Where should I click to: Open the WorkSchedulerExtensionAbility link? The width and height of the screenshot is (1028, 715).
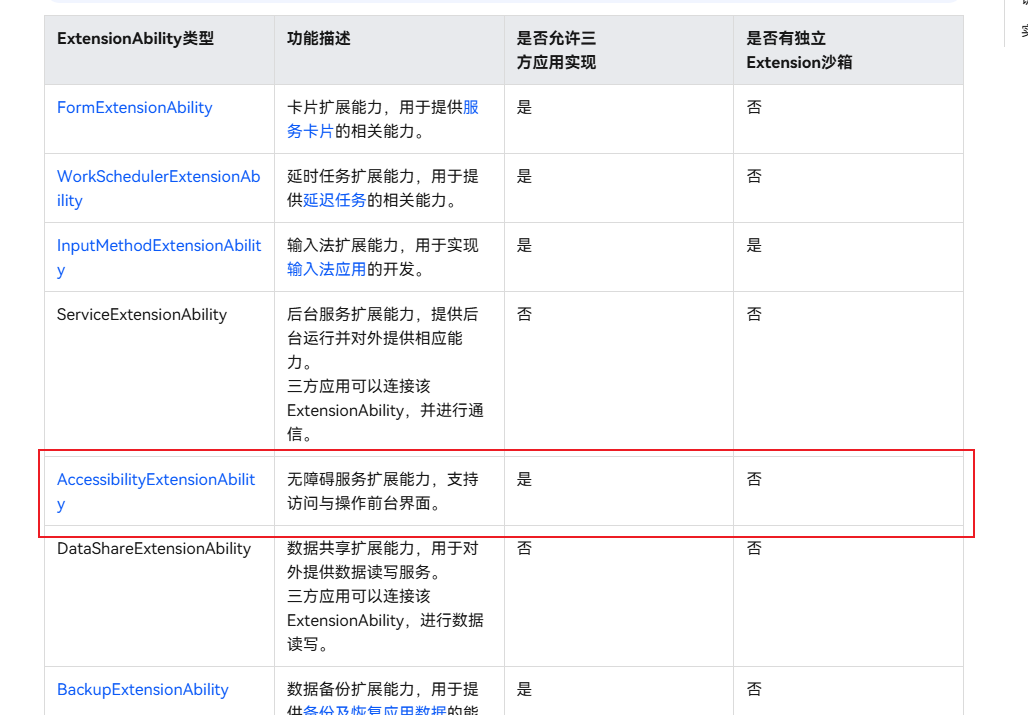[x=158, y=177]
